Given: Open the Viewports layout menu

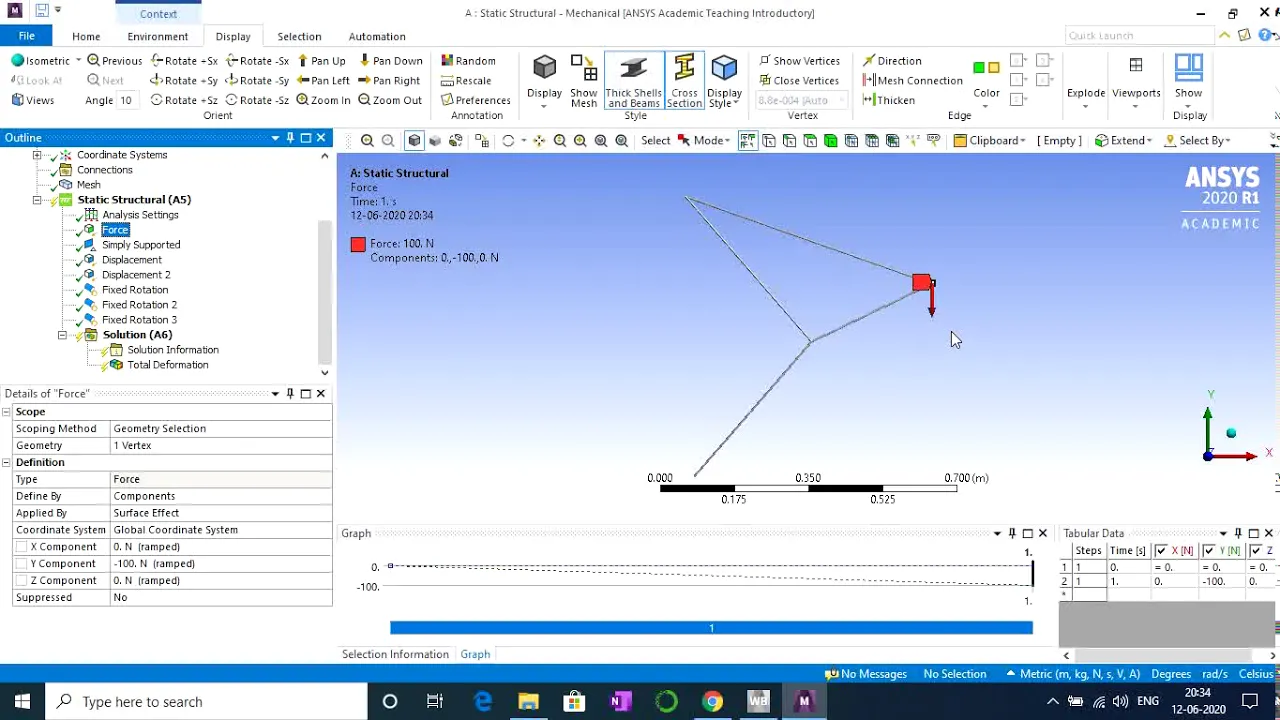Looking at the screenshot, I should tap(1136, 79).
